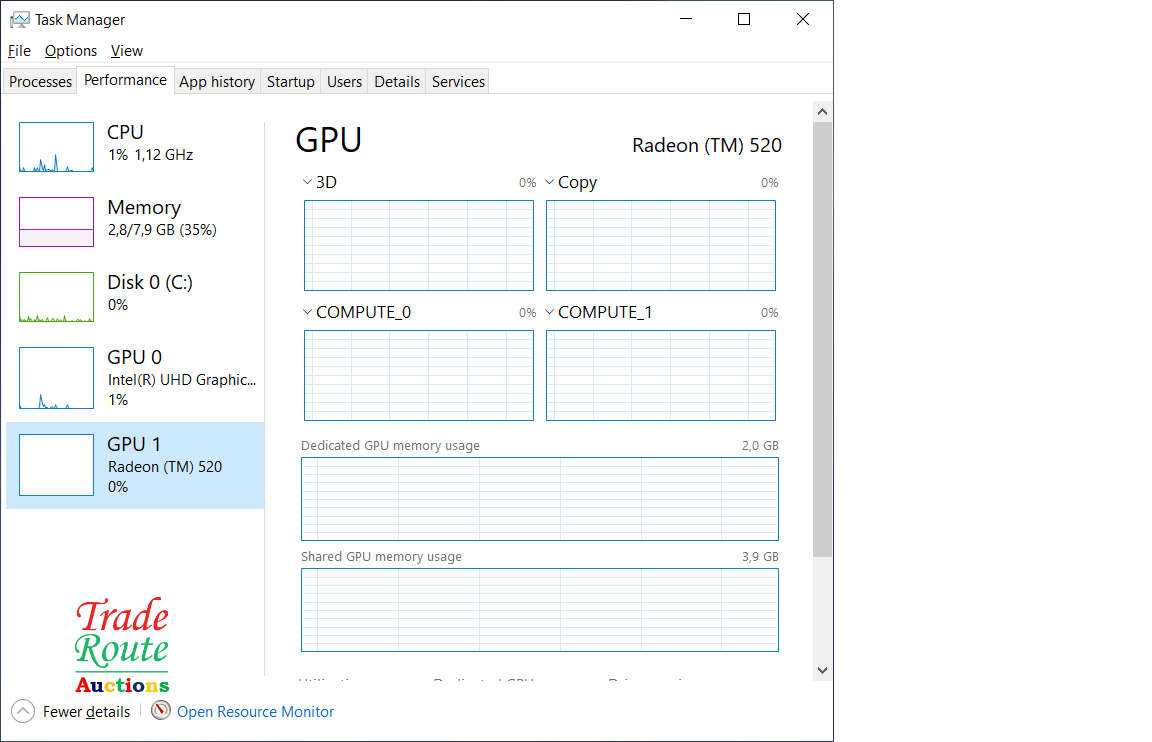Open the Copy engine dropdown

tap(550, 182)
